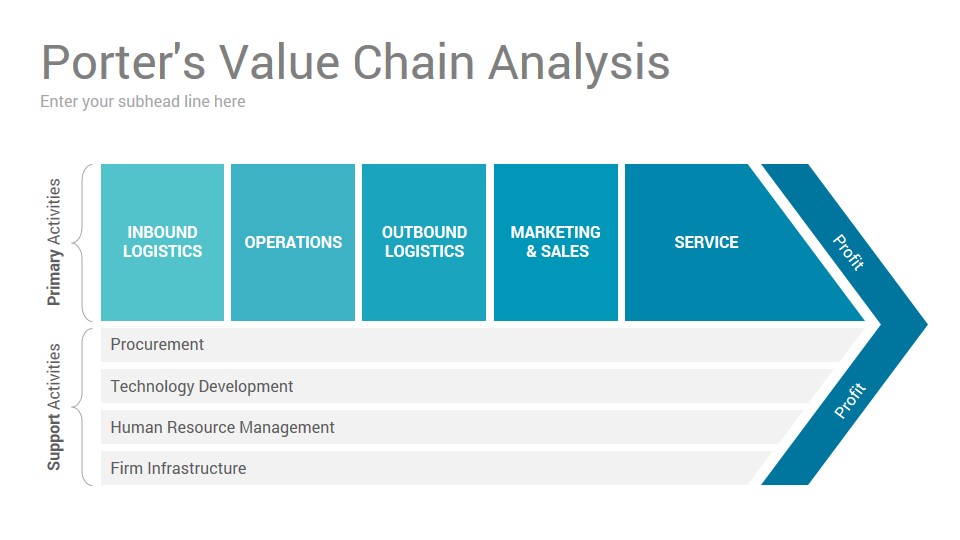Click the 'Enter your subhead line here' text
960x540 pixels.
coord(143,101)
